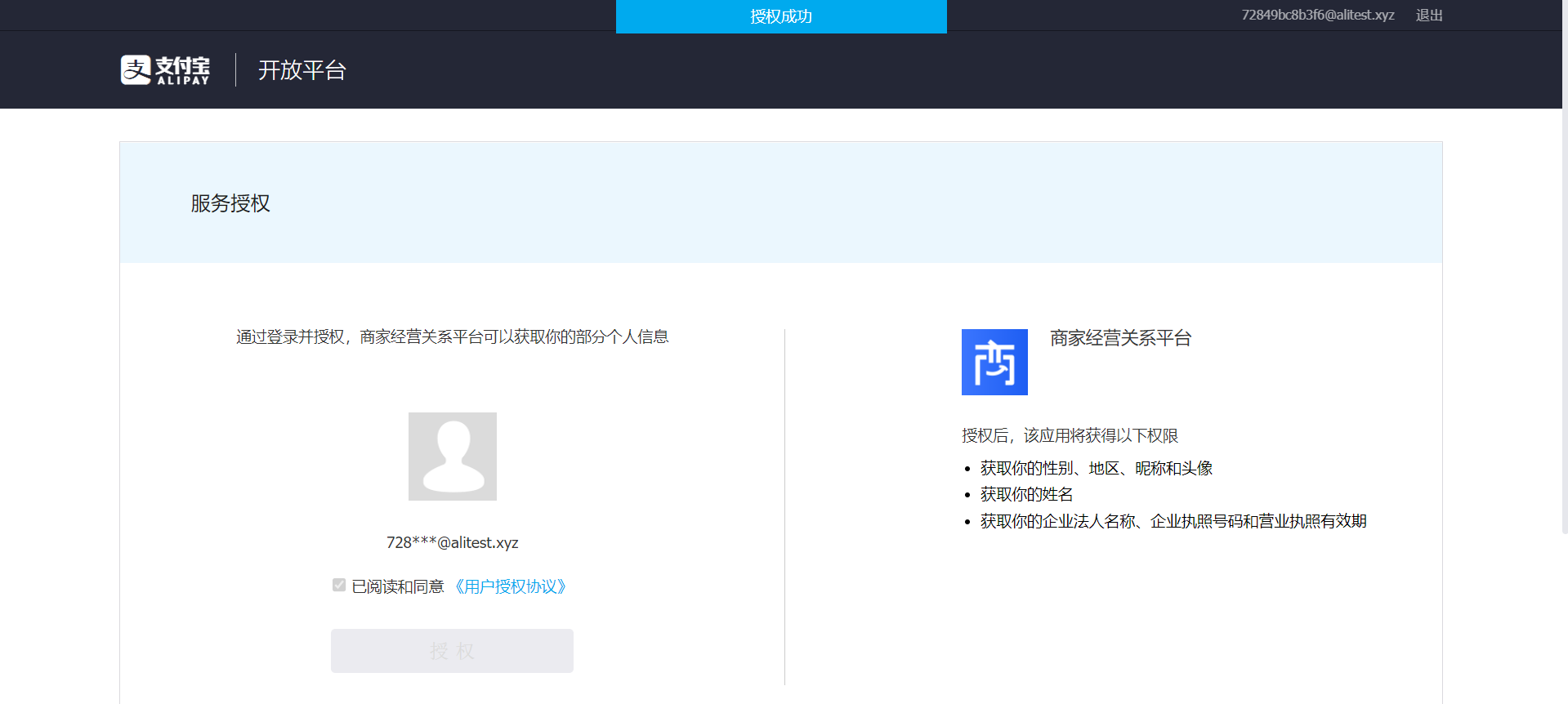The width and height of the screenshot is (1568, 704).
Task: Click the account email in top bar
Action: pos(1318,15)
